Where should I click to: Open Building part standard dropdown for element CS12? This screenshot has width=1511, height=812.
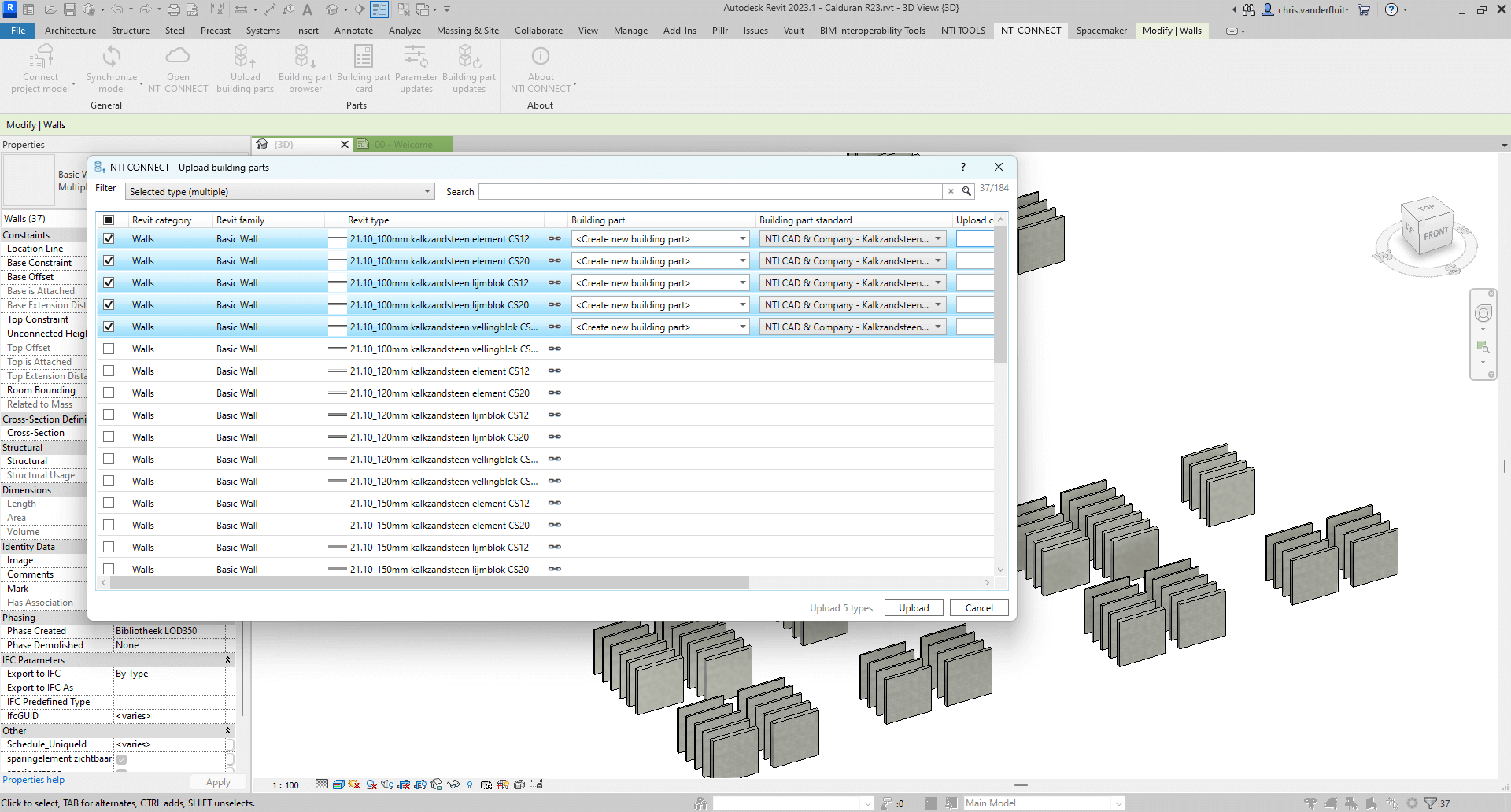(853, 238)
